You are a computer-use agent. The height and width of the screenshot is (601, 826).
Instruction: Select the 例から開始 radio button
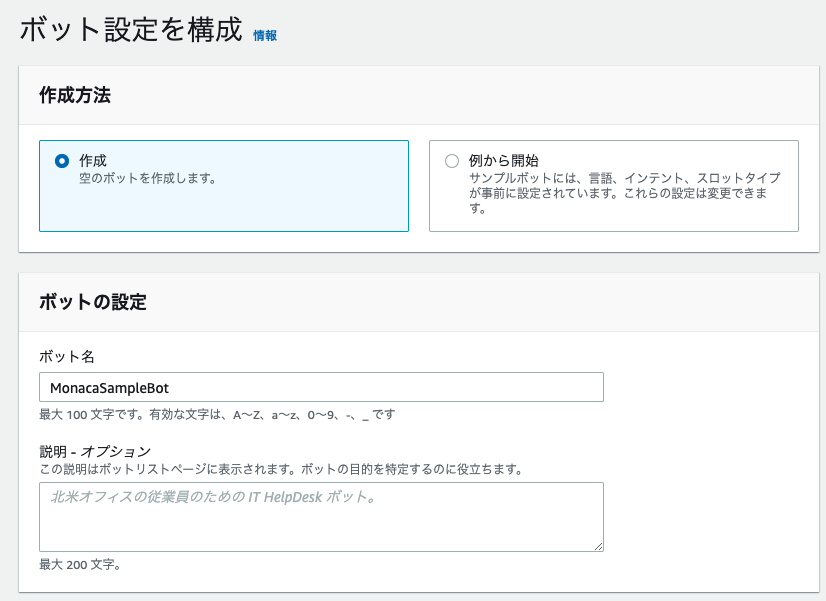[452, 161]
